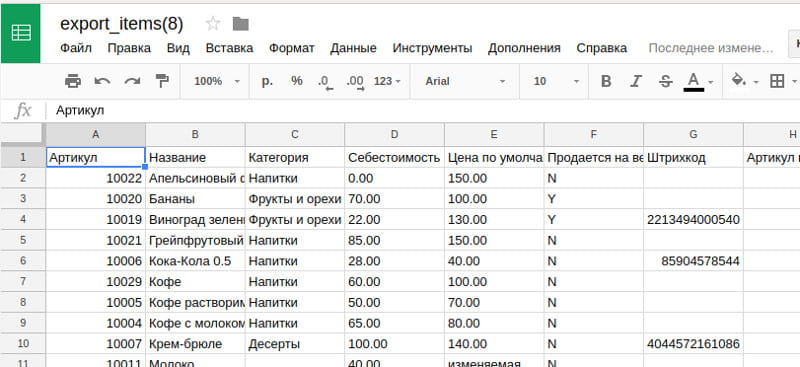The height and width of the screenshot is (367, 800).
Task: Star the export_items(8) document
Action: (x=213, y=23)
